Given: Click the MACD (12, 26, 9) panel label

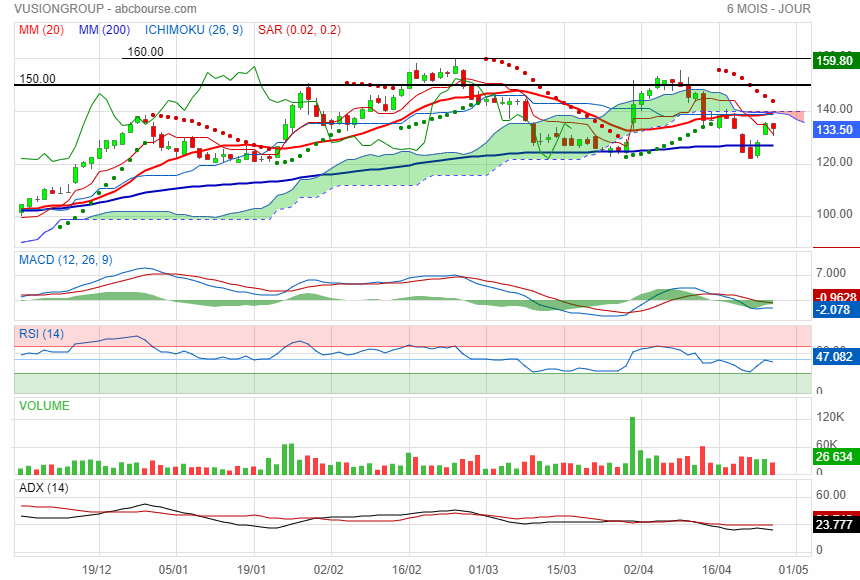Looking at the screenshot, I should pos(65,260).
